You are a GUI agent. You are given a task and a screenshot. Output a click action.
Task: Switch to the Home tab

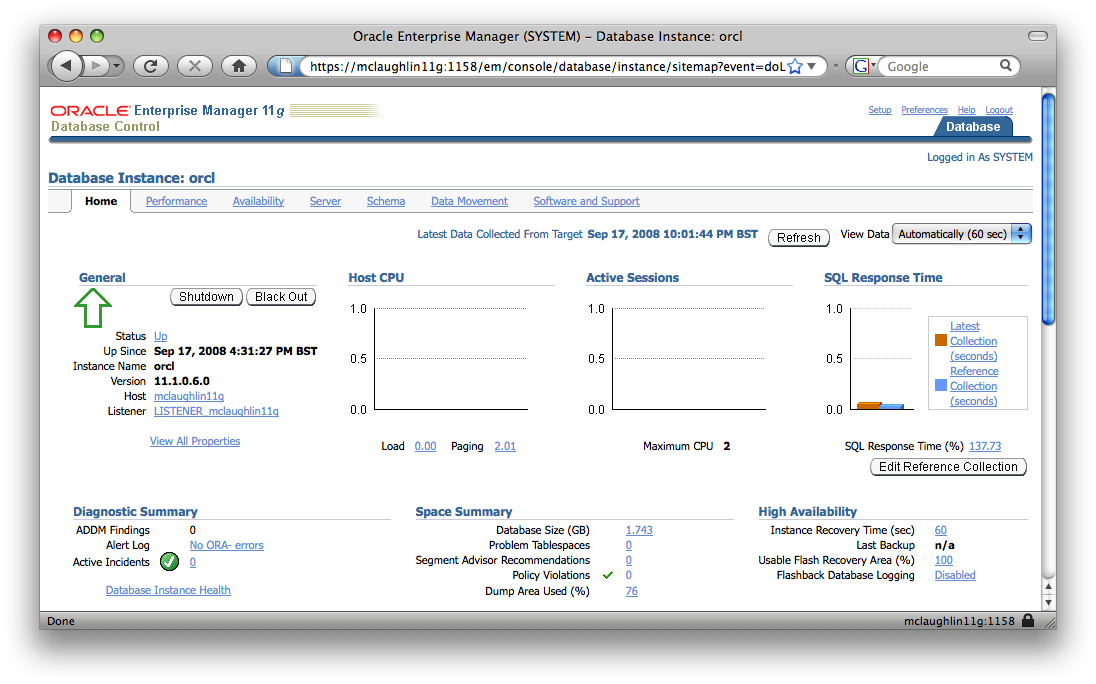[101, 201]
